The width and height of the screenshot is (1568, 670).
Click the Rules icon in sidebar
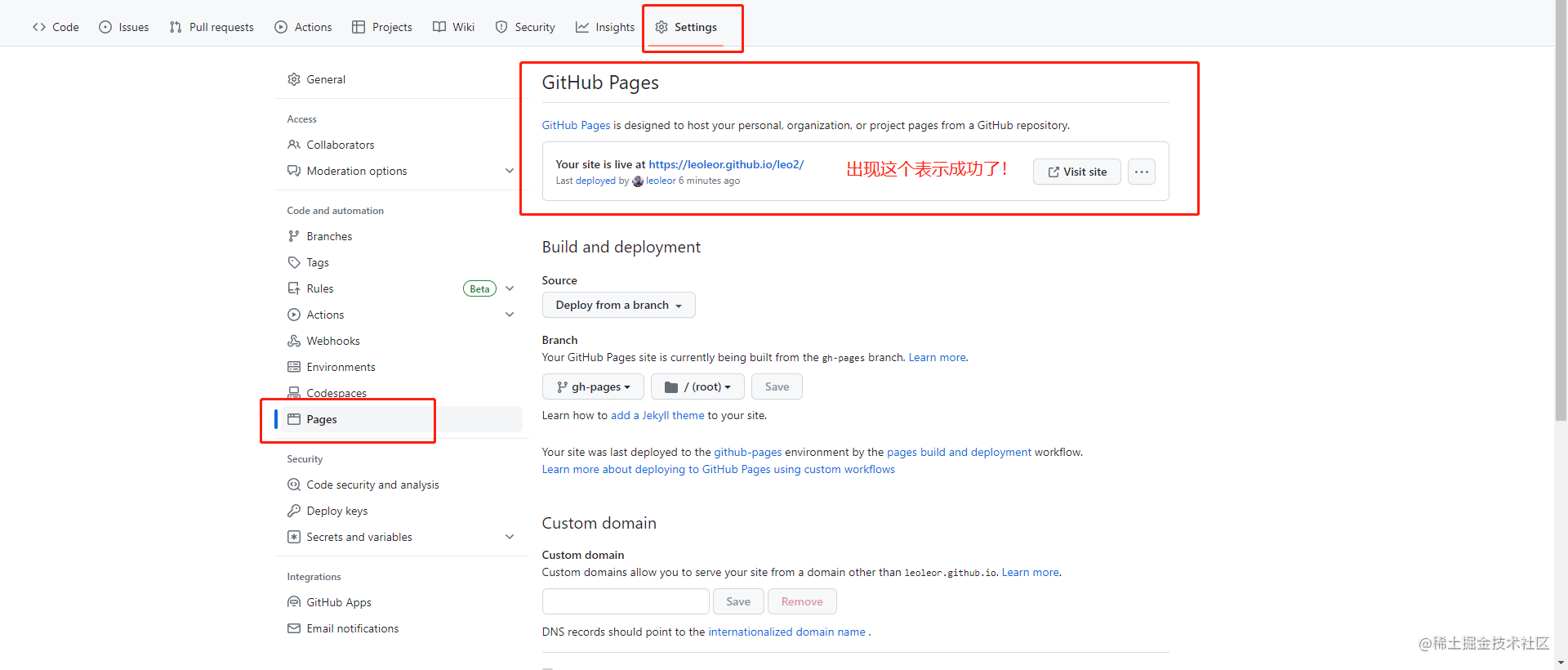[294, 288]
